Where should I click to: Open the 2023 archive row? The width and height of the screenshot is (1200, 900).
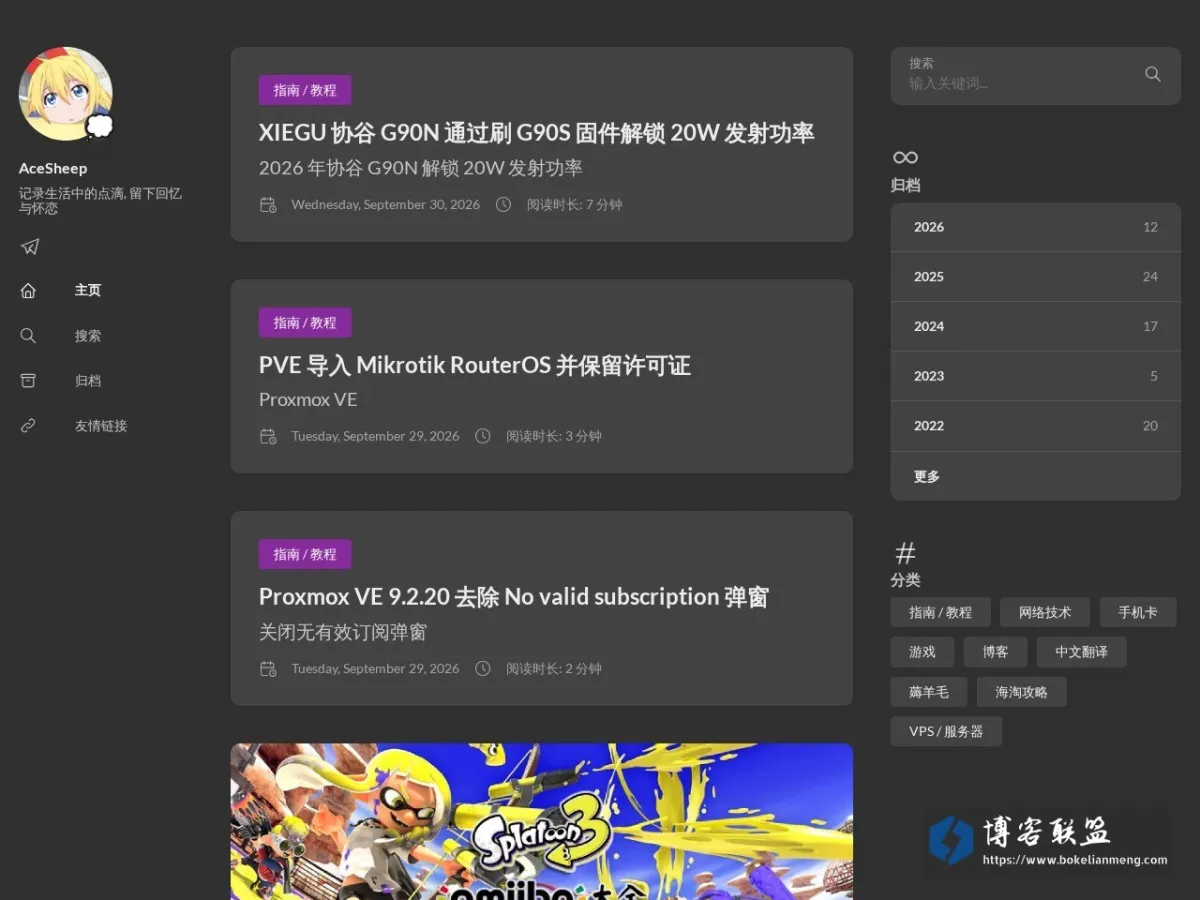tap(1036, 376)
